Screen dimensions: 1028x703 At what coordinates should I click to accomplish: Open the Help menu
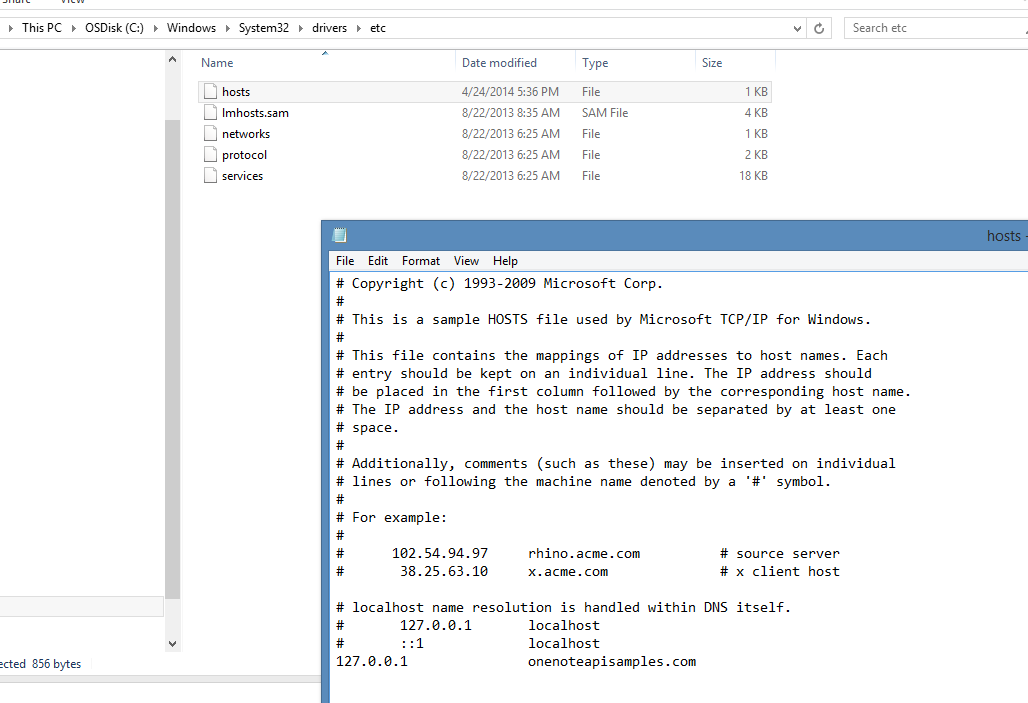click(x=505, y=260)
